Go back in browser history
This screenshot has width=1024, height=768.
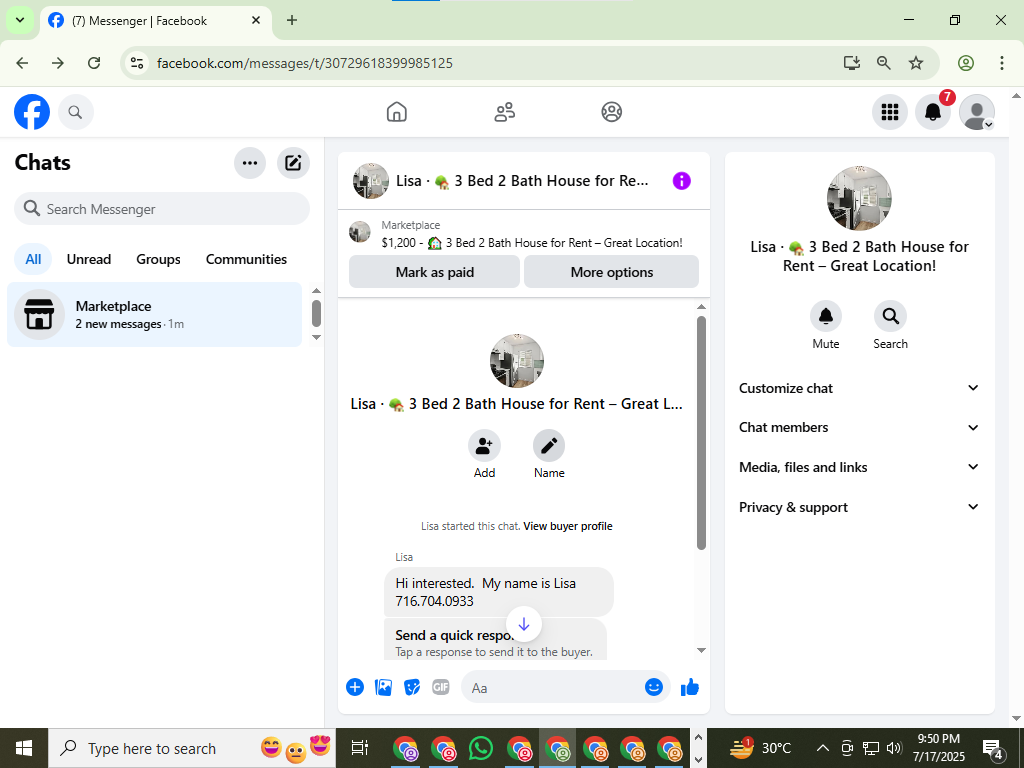pos(22,63)
